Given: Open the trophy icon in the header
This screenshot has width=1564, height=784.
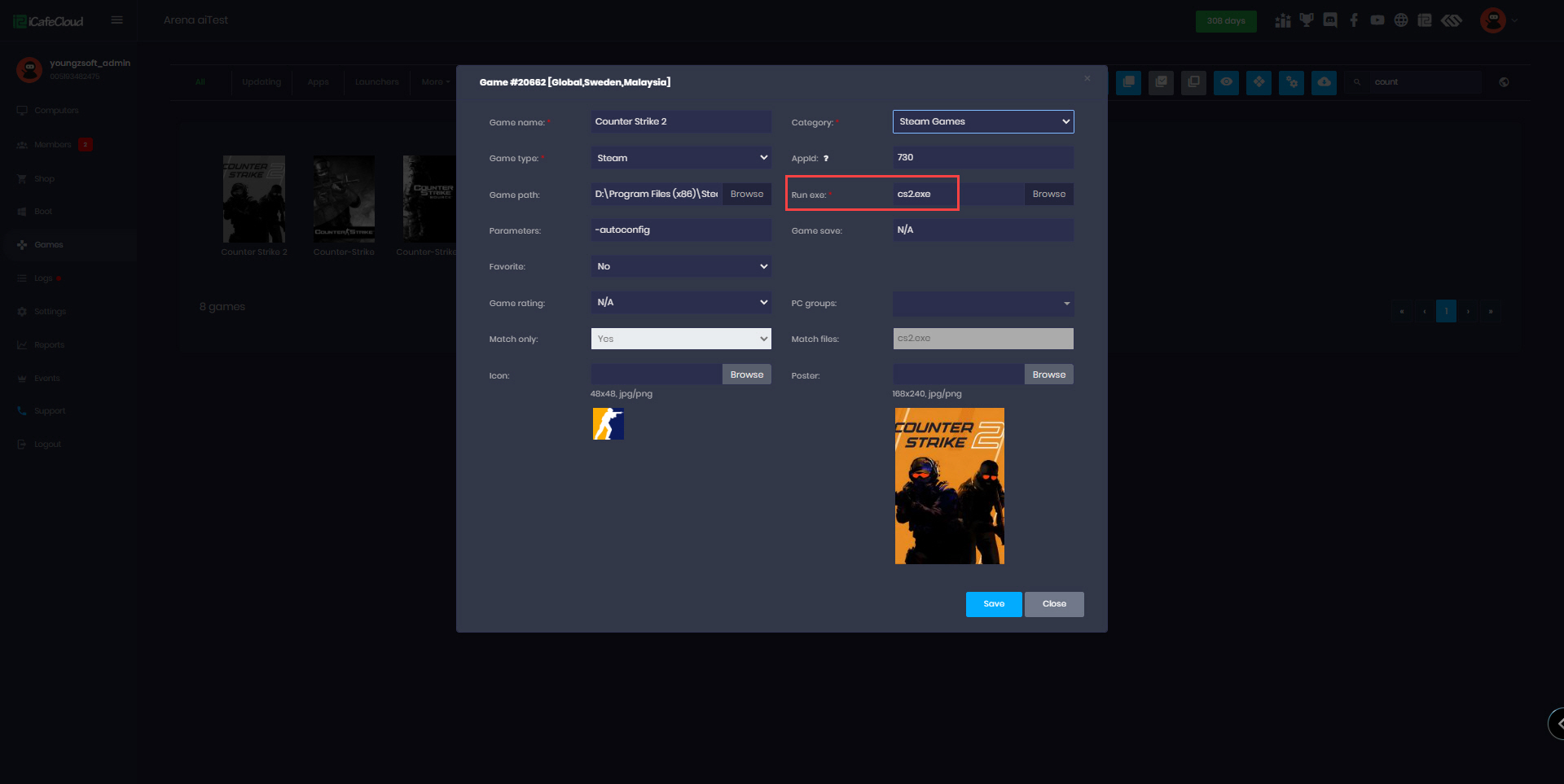Looking at the screenshot, I should 1307,20.
